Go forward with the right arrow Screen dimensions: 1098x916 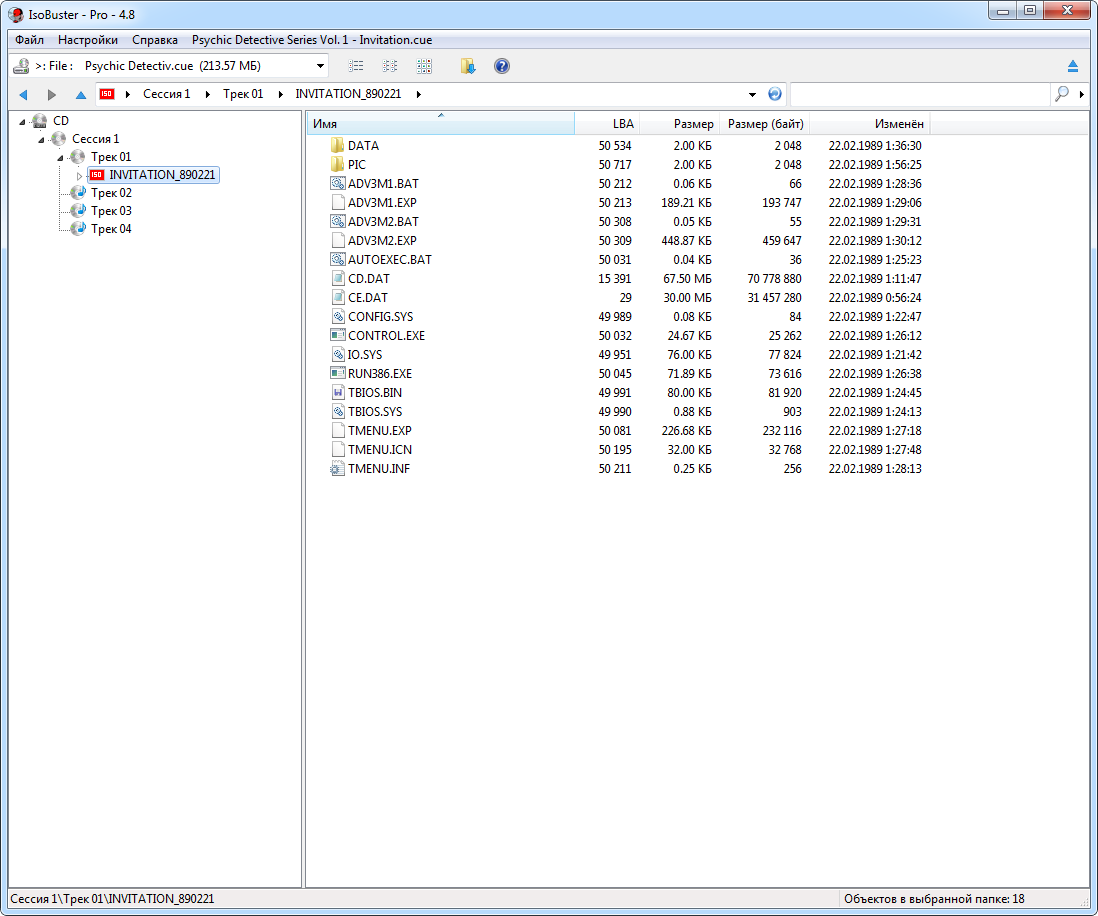pos(52,94)
